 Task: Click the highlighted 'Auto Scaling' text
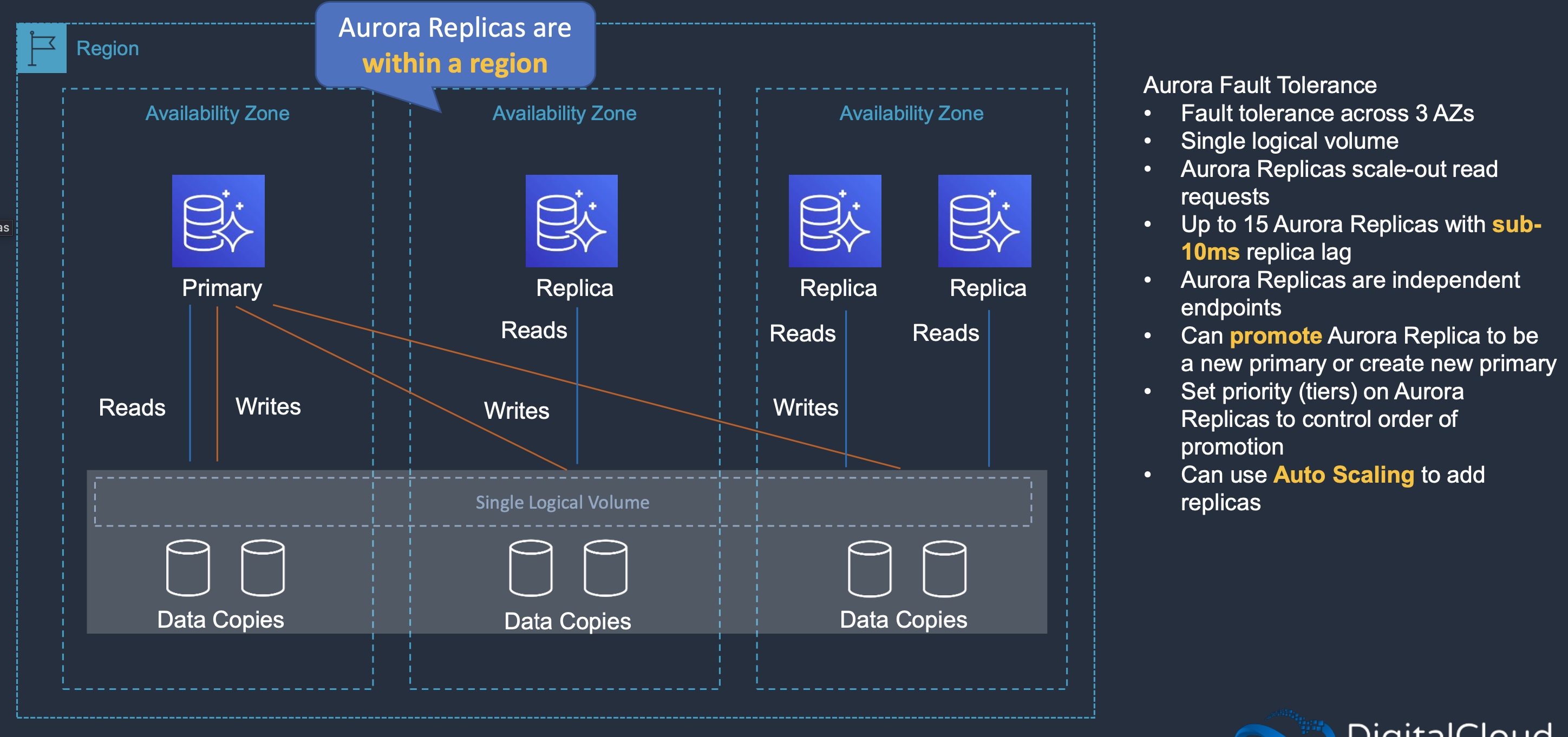(x=1343, y=475)
